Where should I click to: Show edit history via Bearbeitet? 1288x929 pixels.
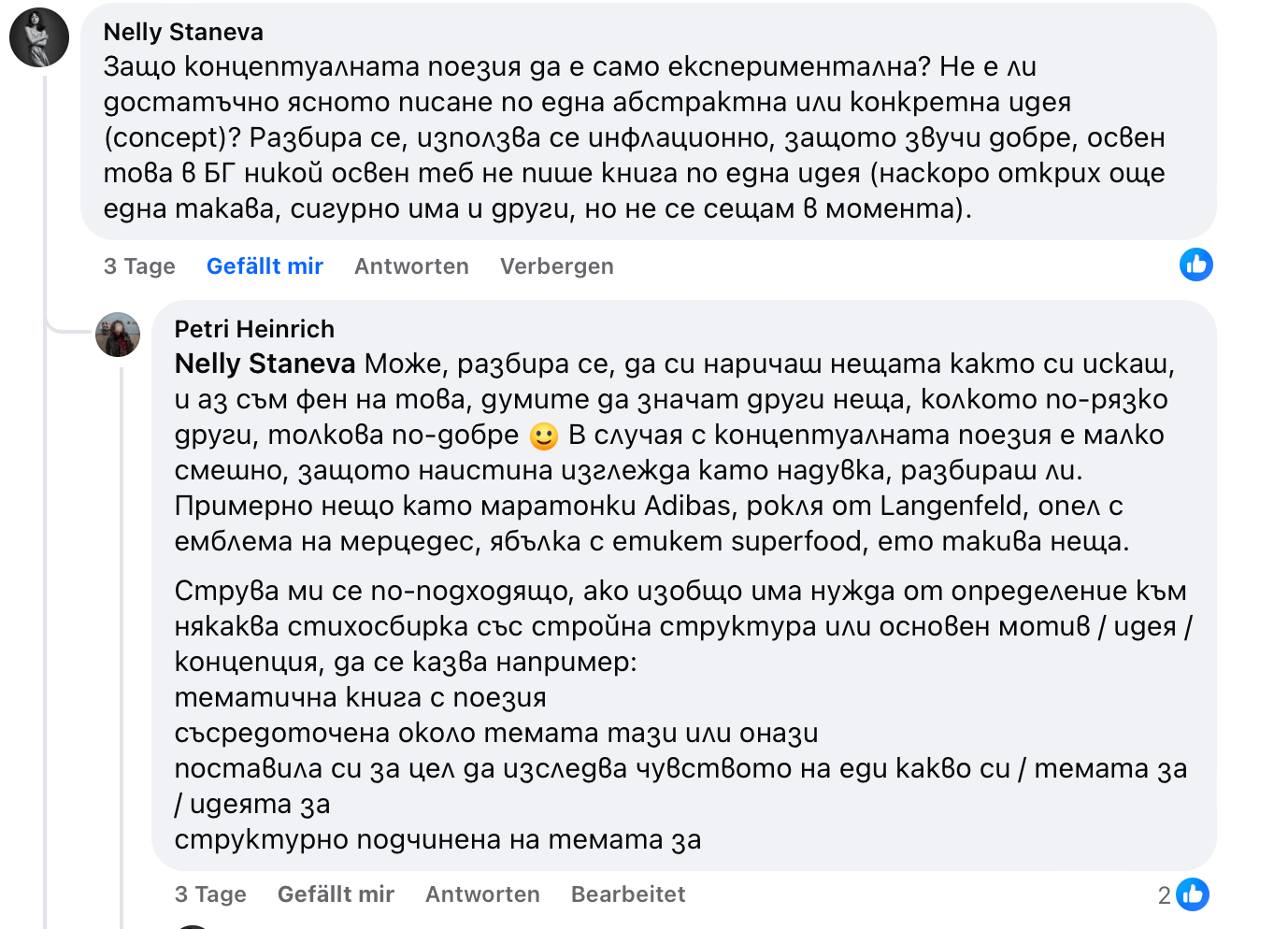tap(628, 894)
